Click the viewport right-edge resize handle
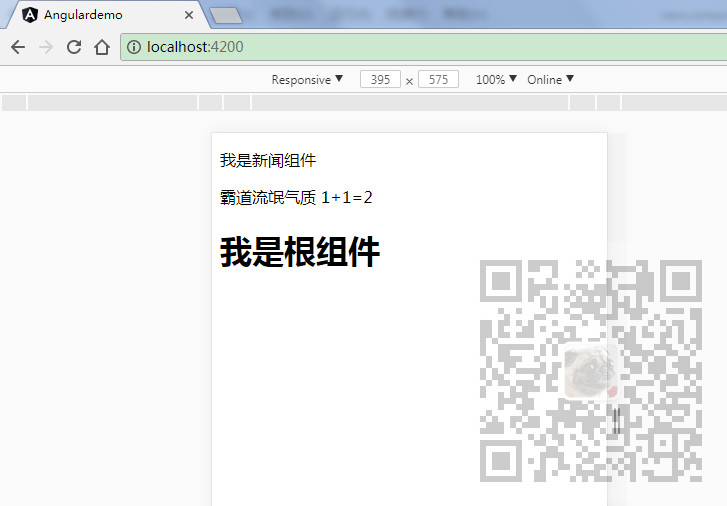 [617, 421]
